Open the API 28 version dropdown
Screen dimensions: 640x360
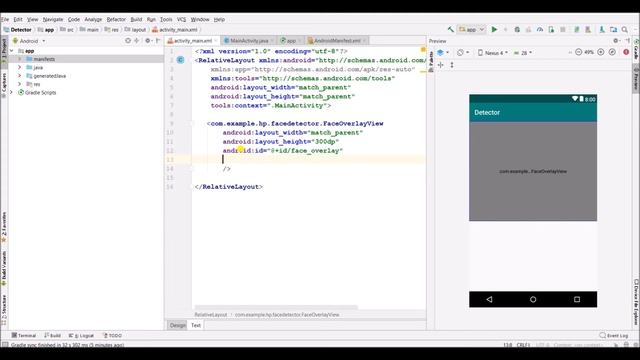(x=523, y=53)
